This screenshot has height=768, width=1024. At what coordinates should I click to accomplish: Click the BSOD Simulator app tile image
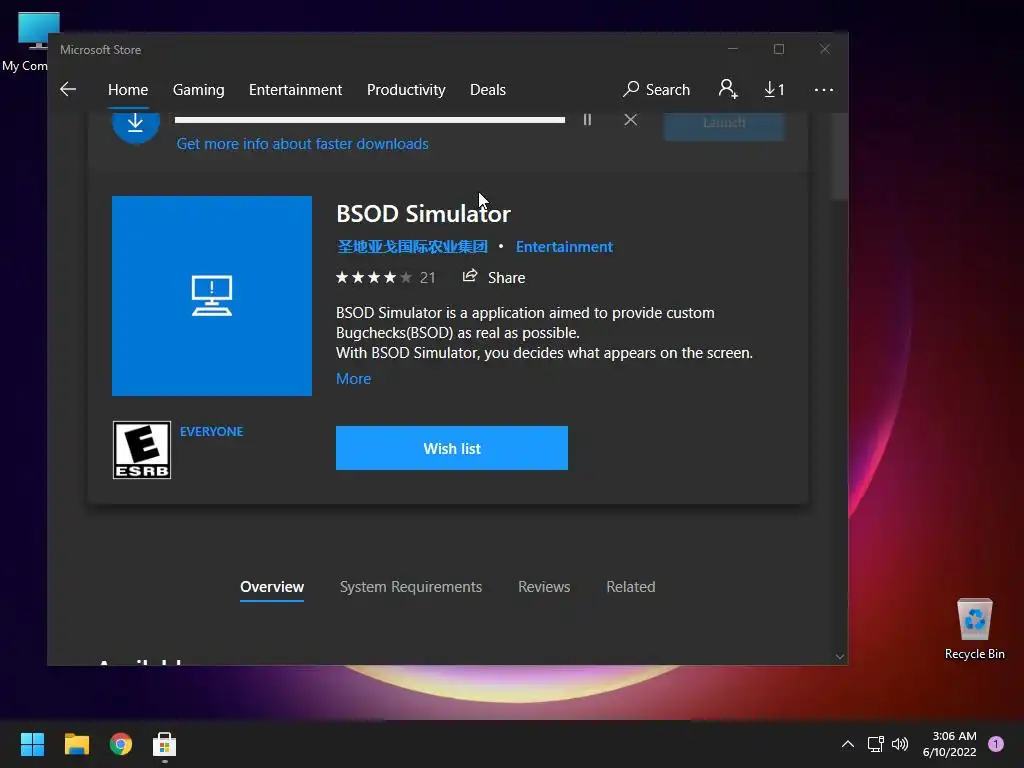[x=212, y=296]
